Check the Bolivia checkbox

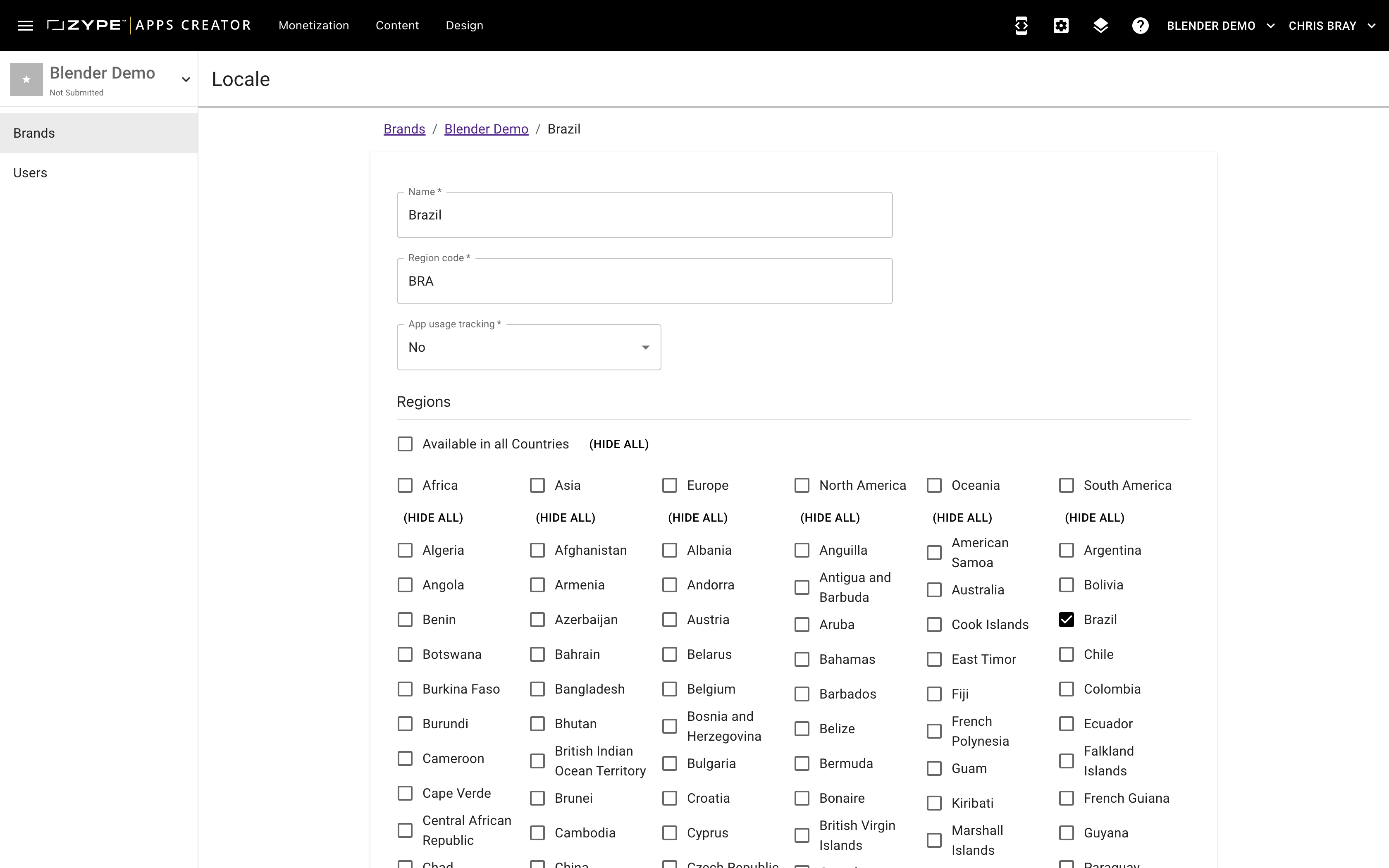tap(1067, 585)
